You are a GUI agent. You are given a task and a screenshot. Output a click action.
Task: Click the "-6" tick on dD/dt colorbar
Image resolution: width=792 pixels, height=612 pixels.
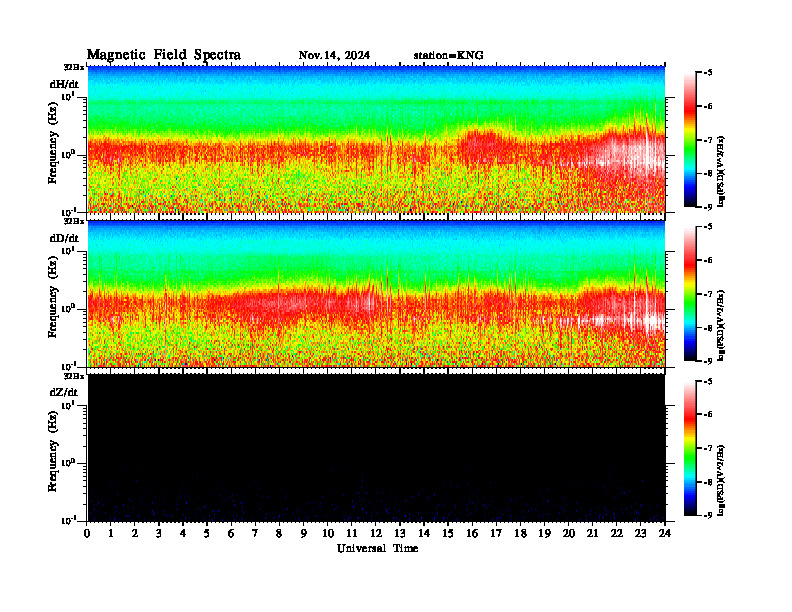(708, 260)
